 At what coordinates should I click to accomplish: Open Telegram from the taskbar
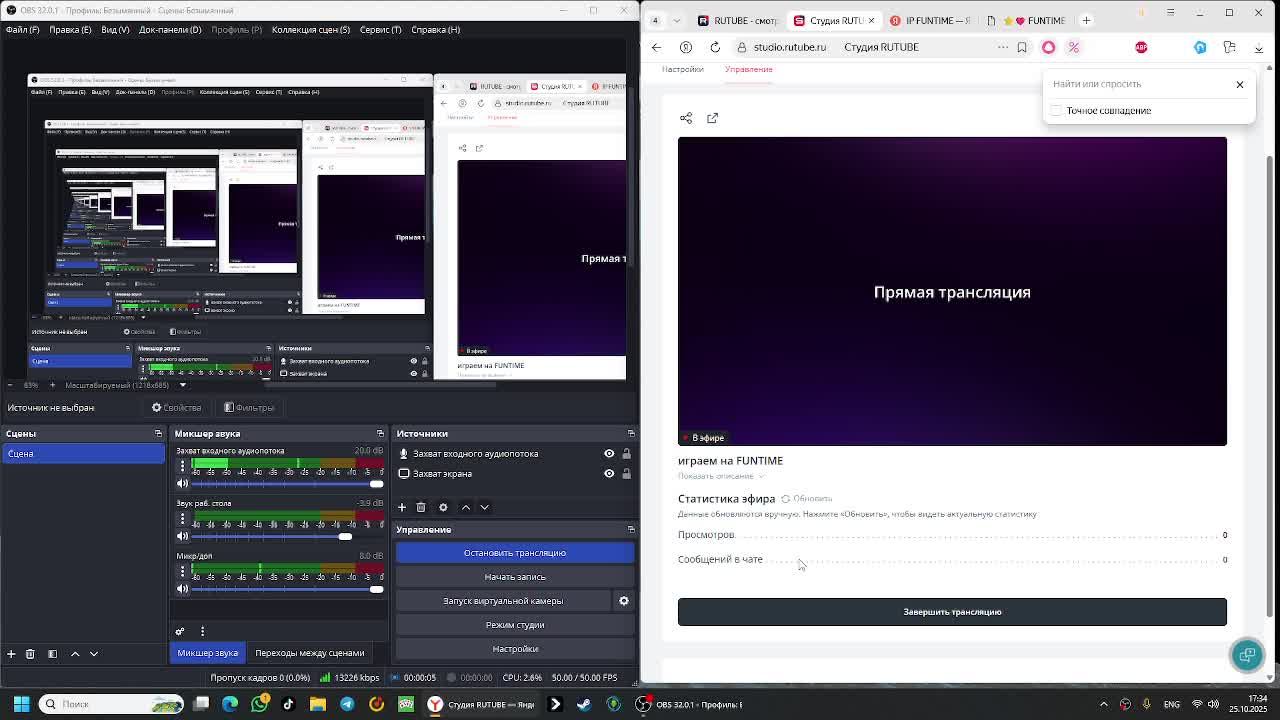347,704
